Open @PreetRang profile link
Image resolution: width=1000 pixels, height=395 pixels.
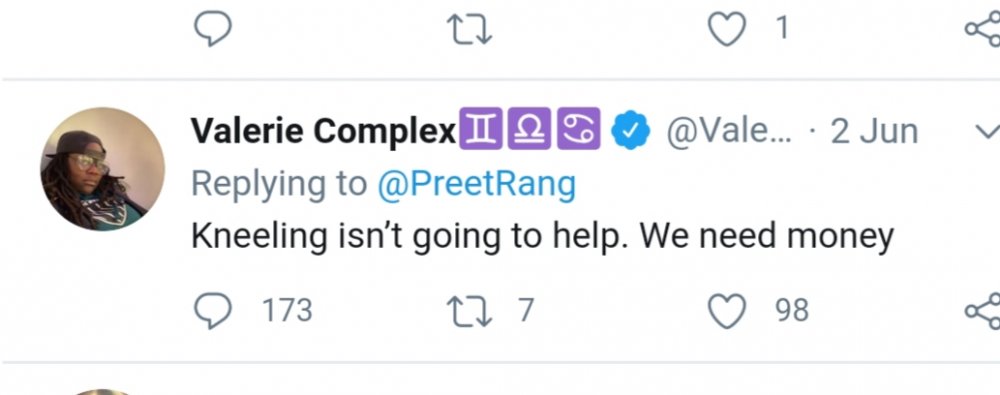point(476,184)
